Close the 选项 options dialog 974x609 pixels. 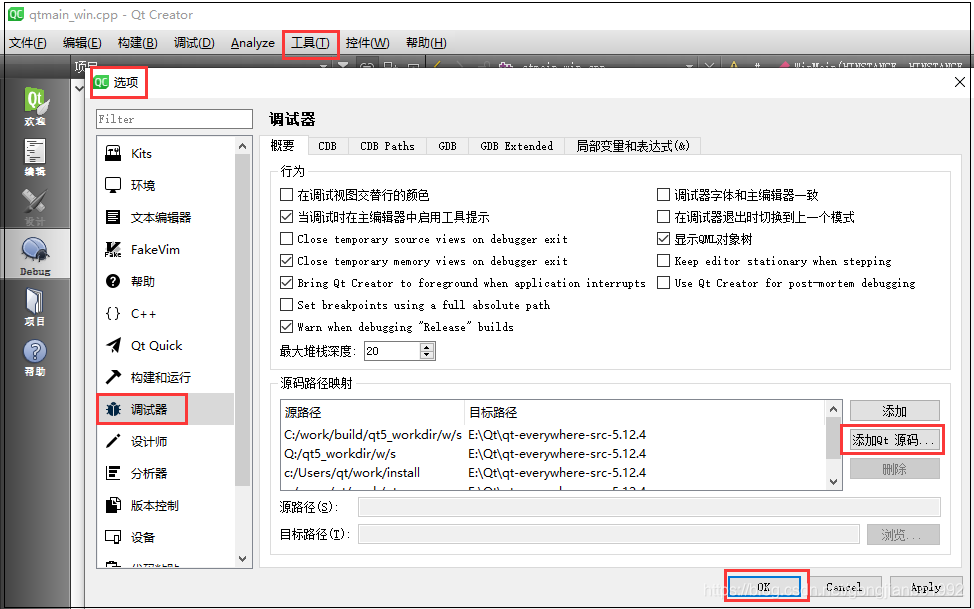[960, 83]
